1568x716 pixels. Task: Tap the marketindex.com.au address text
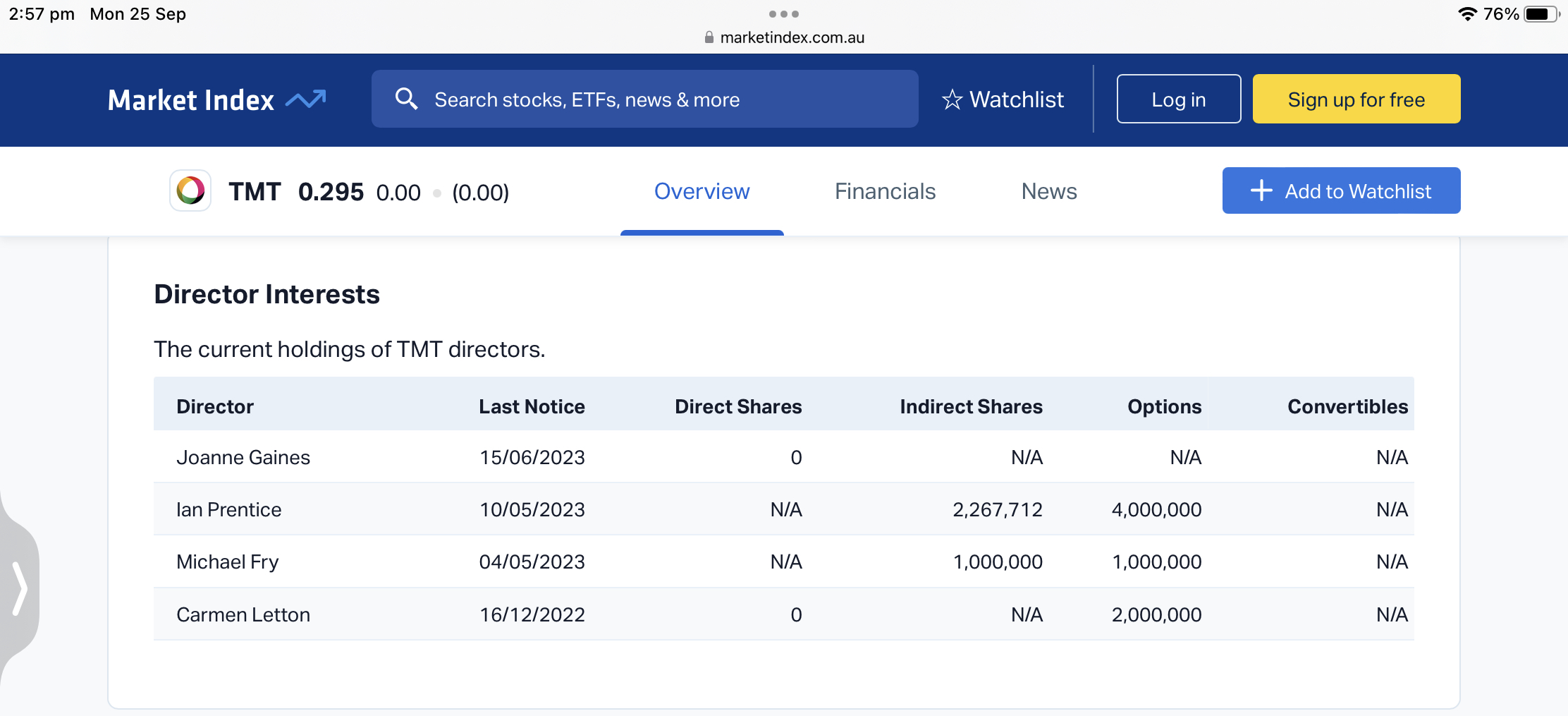click(792, 37)
